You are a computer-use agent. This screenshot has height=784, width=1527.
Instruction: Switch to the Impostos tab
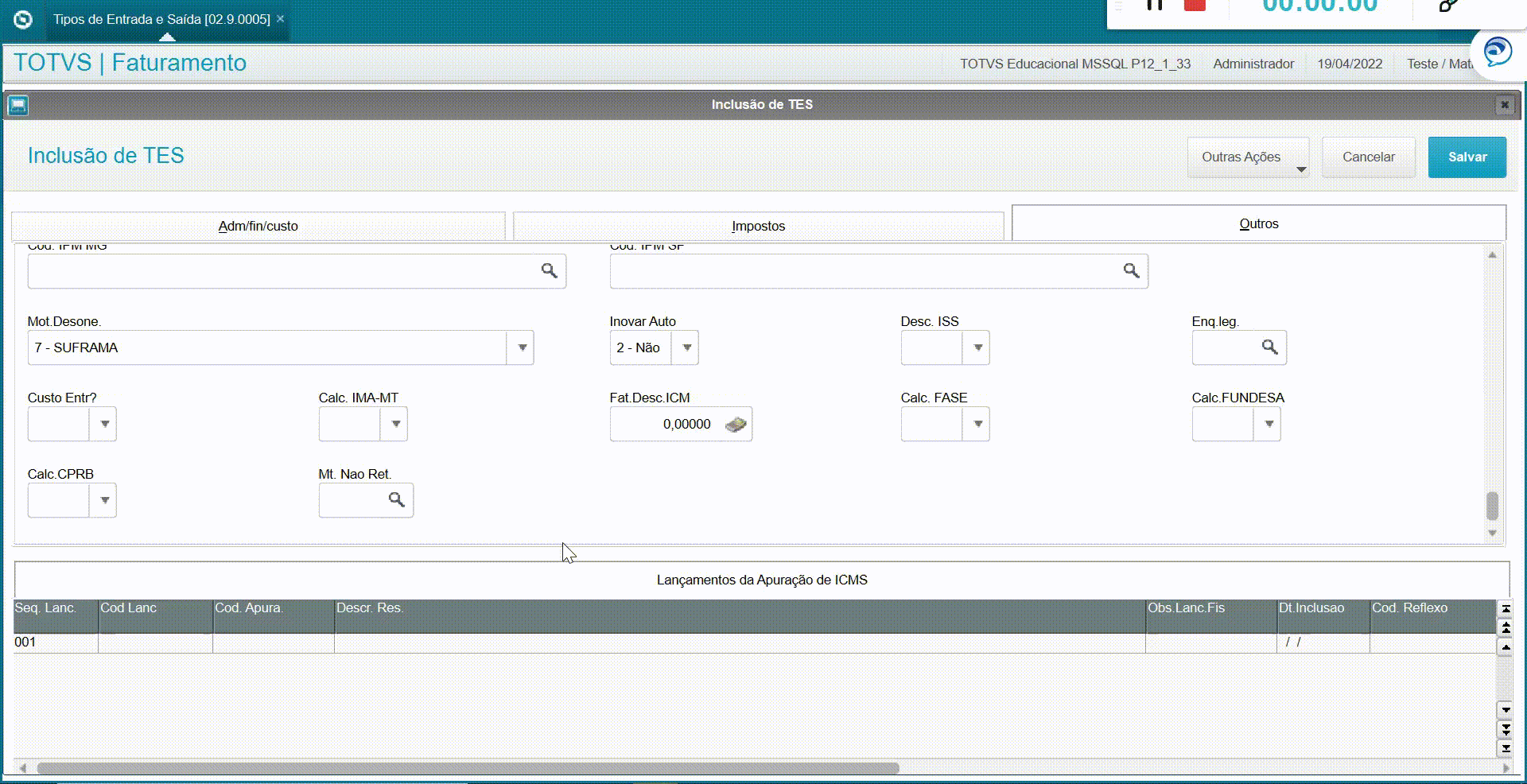point(759,226)
